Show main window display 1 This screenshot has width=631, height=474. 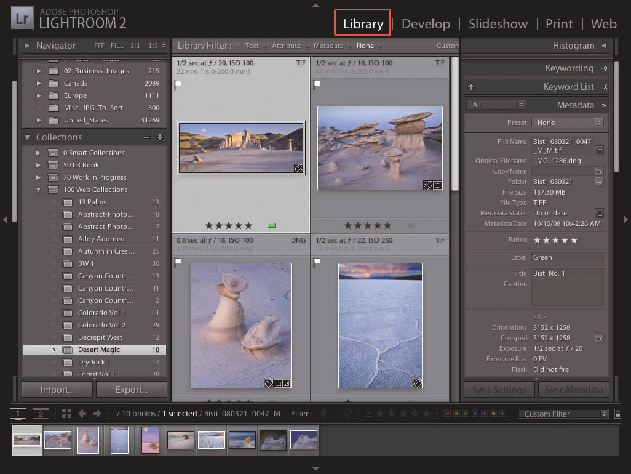pos(18,414)
